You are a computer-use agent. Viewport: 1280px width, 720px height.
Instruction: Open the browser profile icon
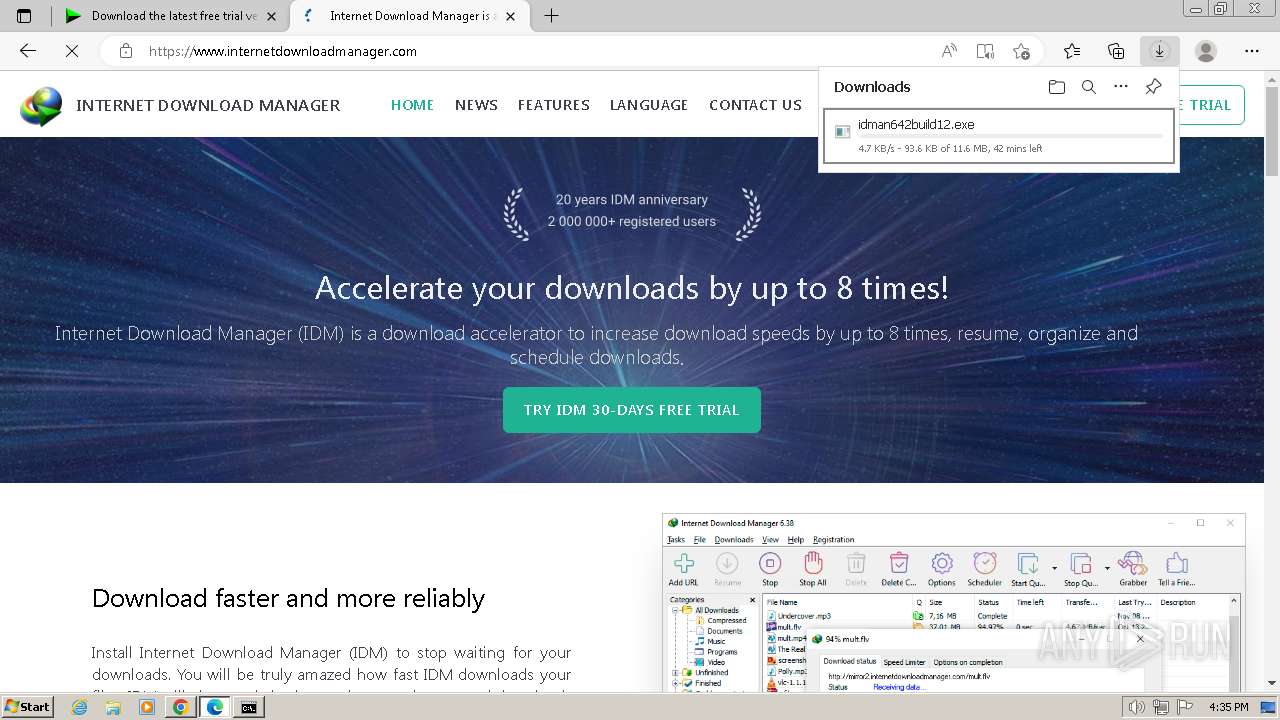coord(1206,51)
